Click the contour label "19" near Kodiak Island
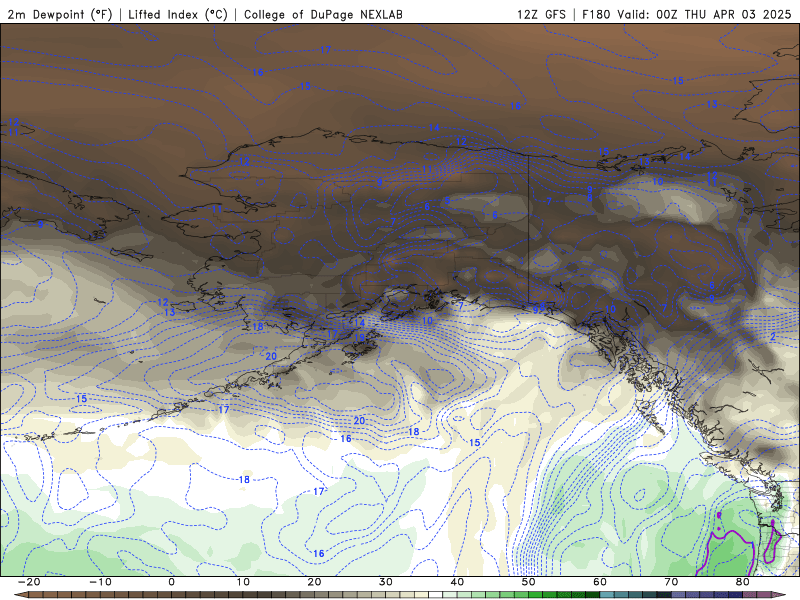This screenshot has height=600, width=800. pos(359,338)
